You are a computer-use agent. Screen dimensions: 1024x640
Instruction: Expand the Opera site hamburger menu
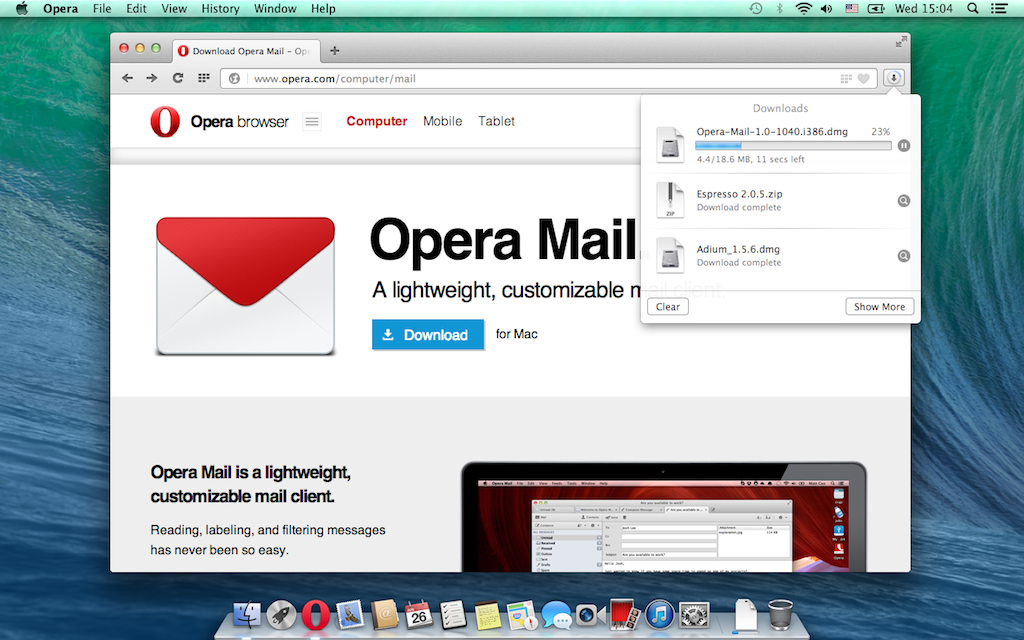tap(312, 122)
